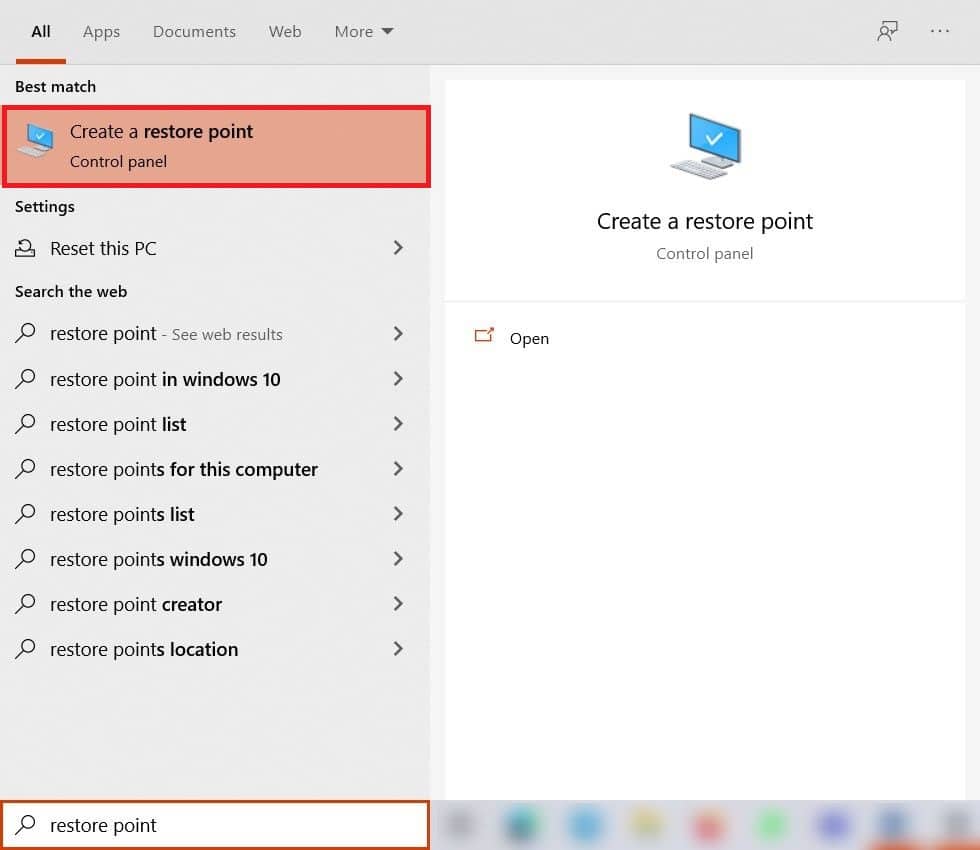Image resolution: width=980 pixels, height=850 pixels.
Task: Click the Create a restore point shield thumbnail
Action: (x=36, y=140)
